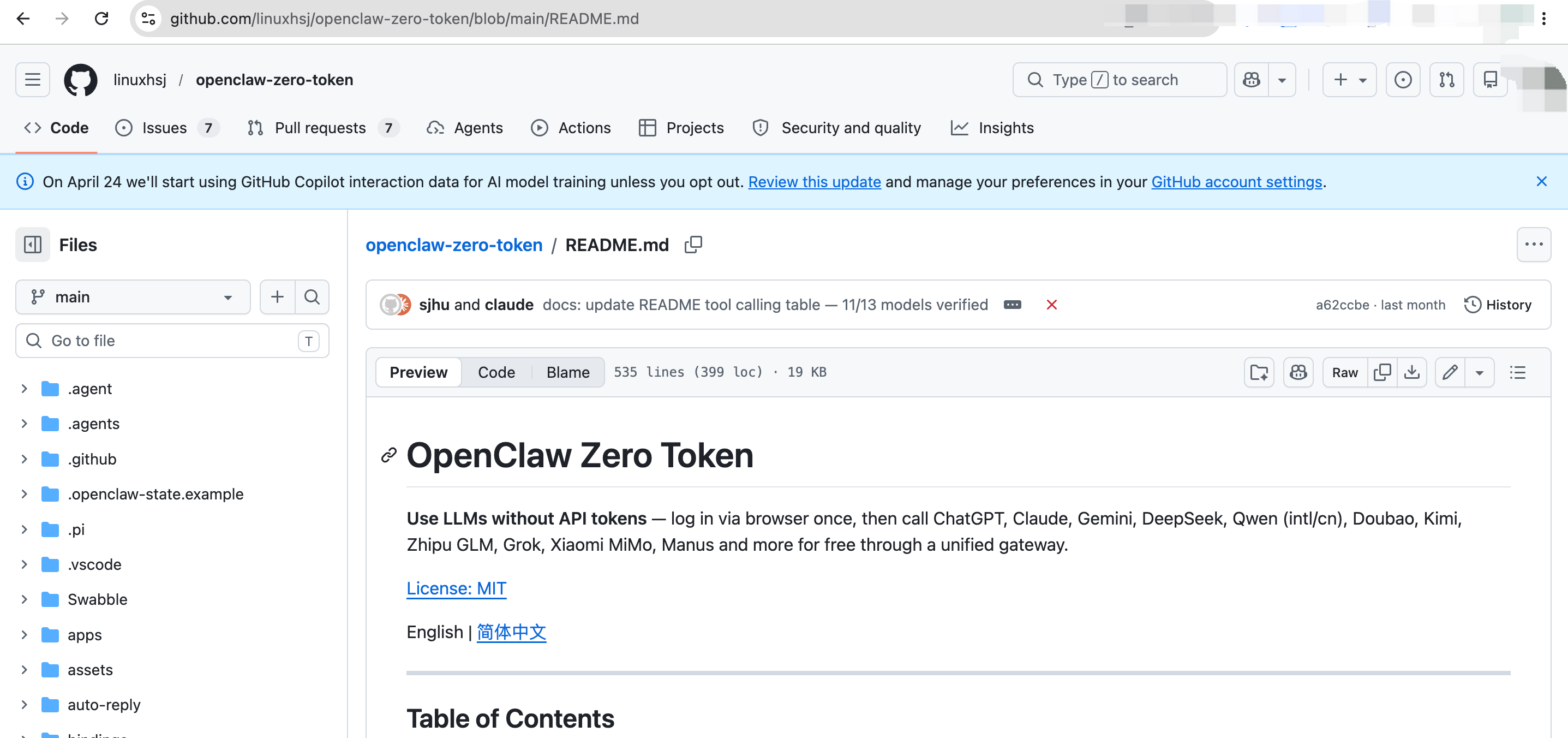Expand the commit message details
Image resolution: width=1568 pixels, height=738 pixels.
coord(1012,305)
